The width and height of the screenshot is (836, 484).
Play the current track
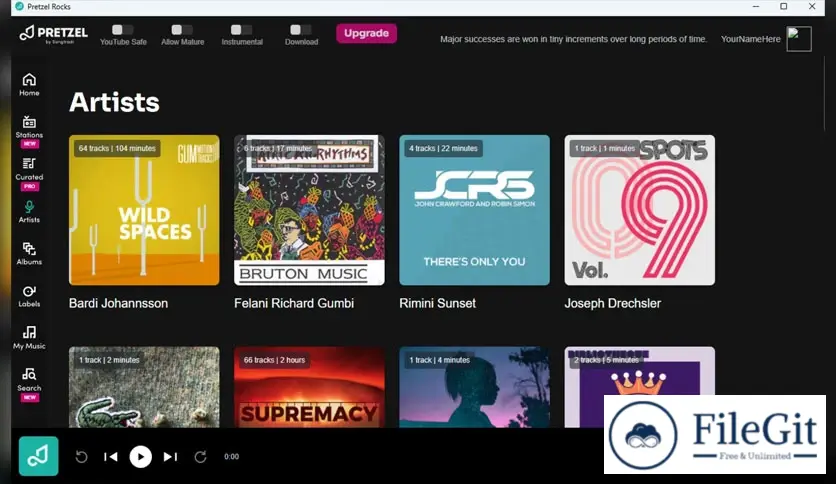(141, 457)
